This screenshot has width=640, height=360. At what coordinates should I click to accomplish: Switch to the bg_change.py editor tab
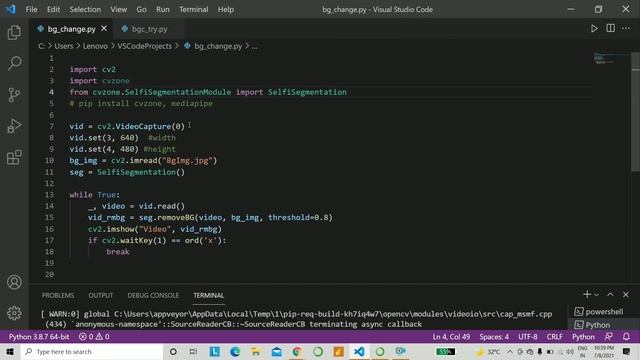(x=71, y=29)
